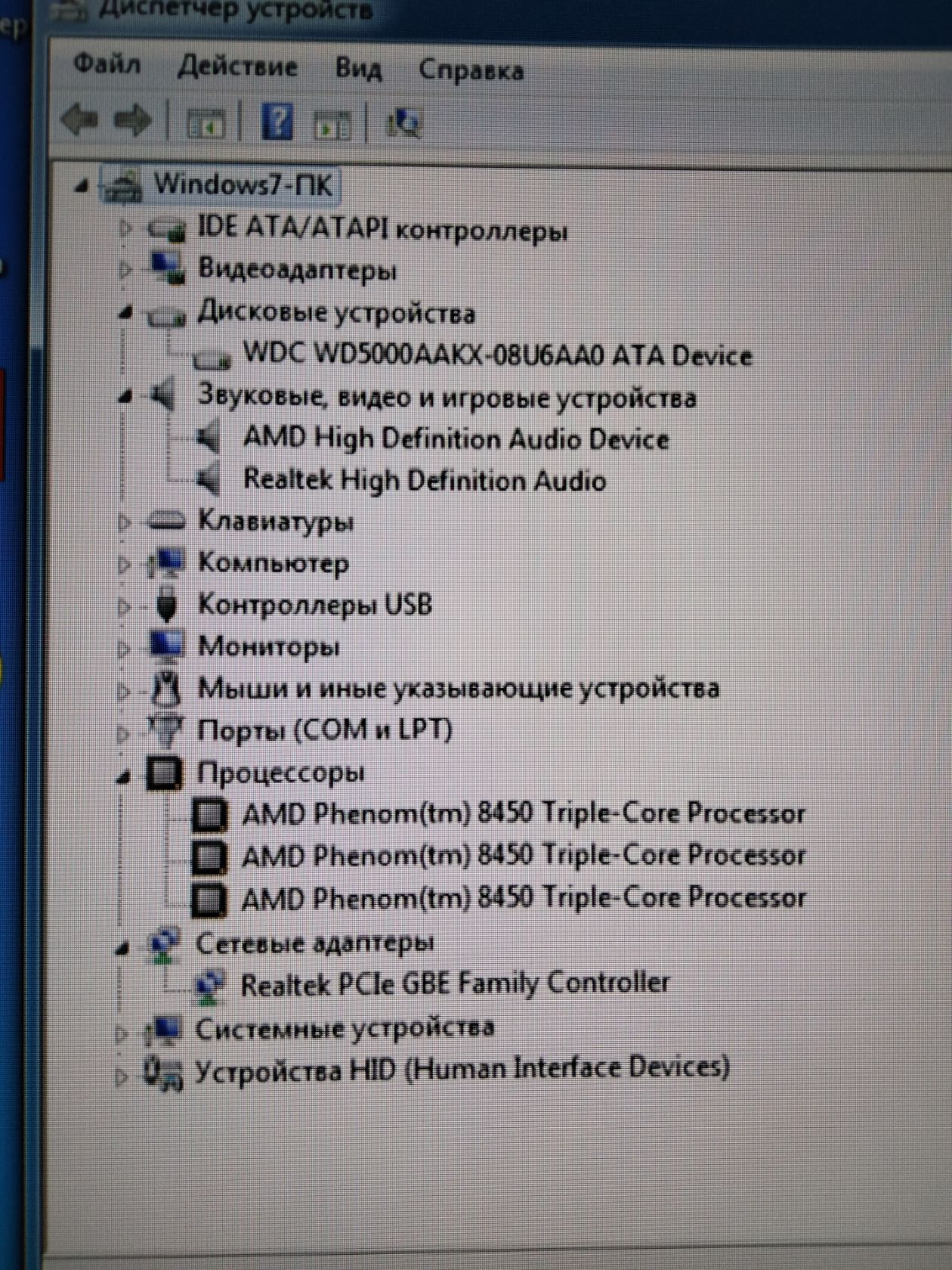This screenshot has height=1270, width=952.
Task: Click the Back arrow toolbar button
Action: (x=80, y=120)
